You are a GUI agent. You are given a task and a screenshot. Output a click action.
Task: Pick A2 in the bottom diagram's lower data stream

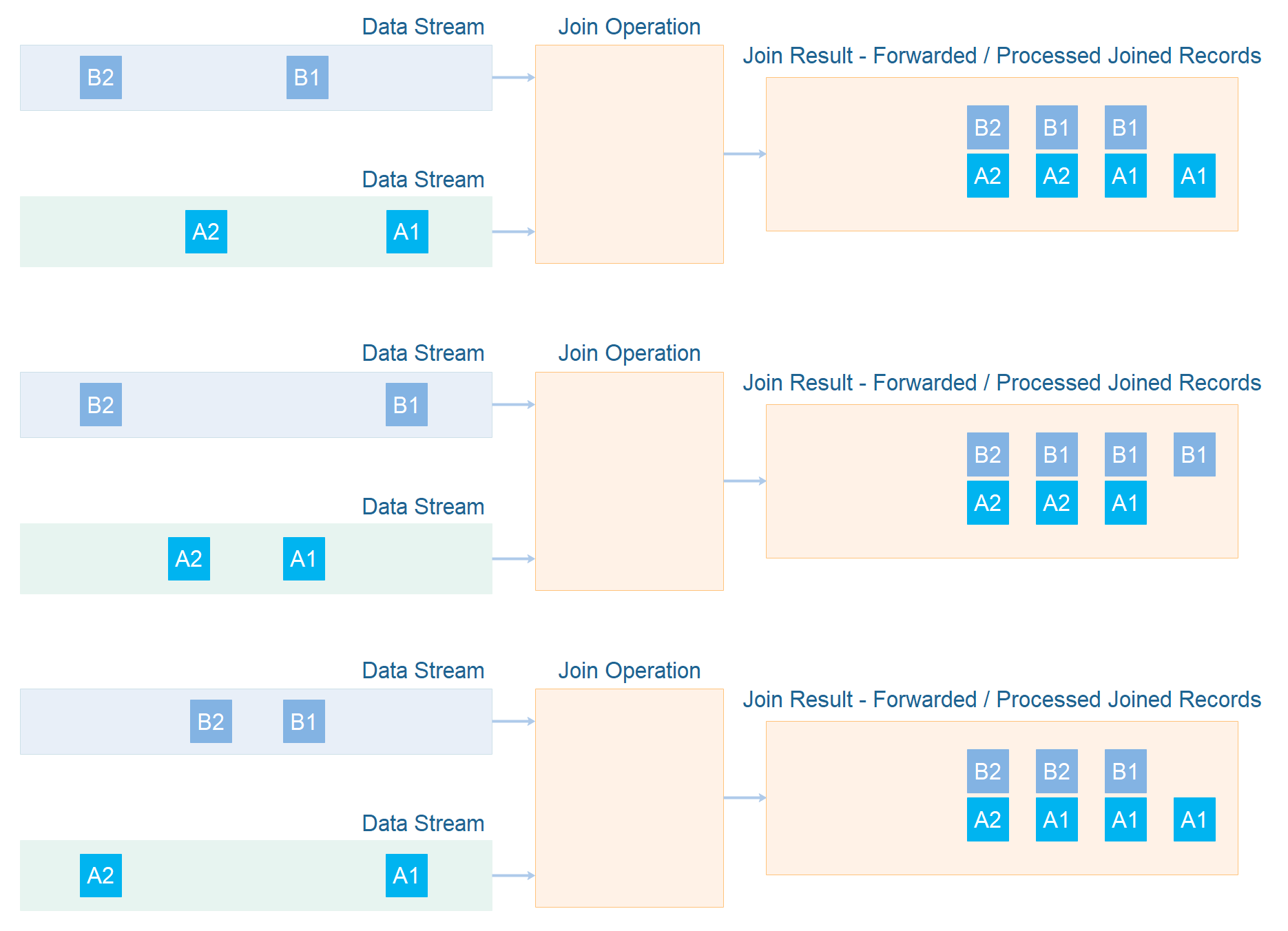tap(101, 875)
